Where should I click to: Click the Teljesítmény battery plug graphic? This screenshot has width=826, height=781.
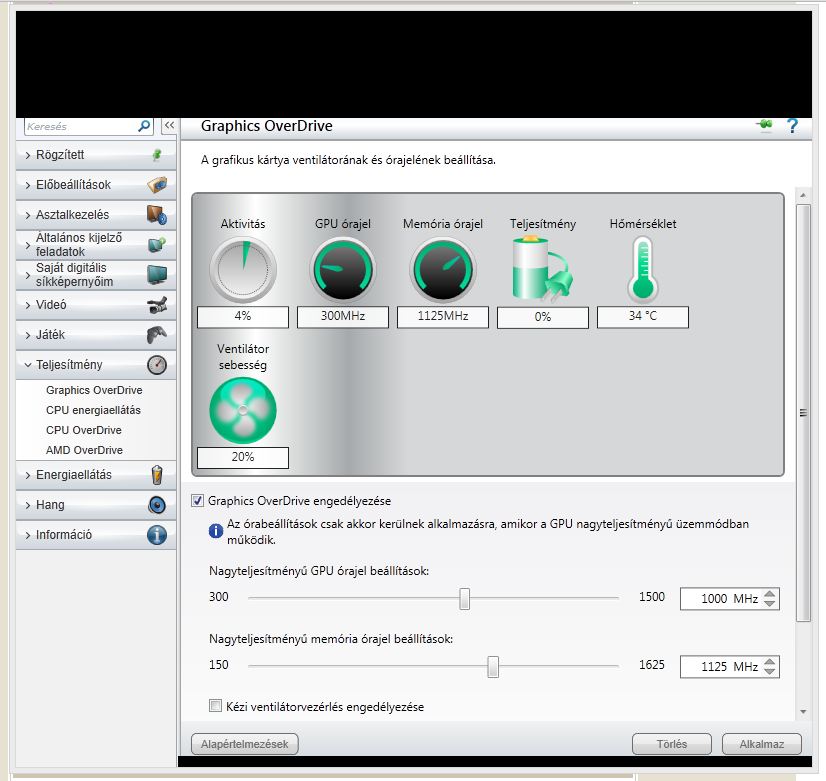click(x=543, y=269)
